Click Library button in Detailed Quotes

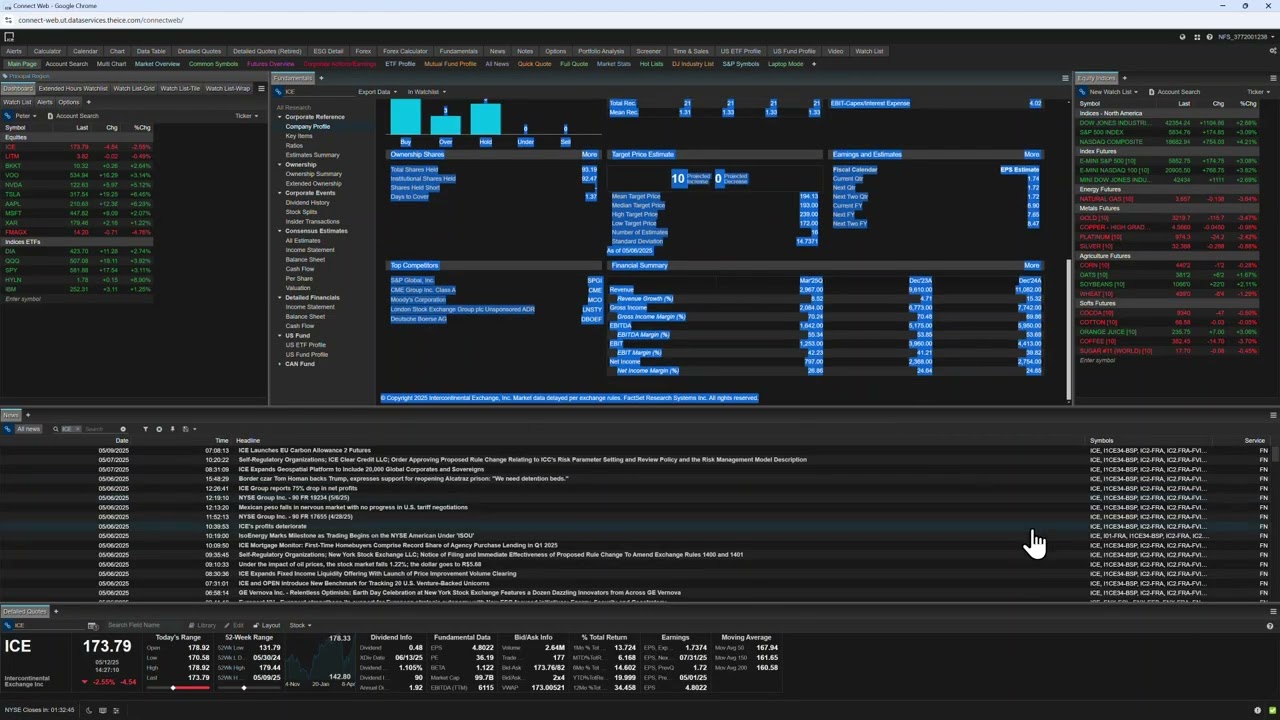click(203, 626)
